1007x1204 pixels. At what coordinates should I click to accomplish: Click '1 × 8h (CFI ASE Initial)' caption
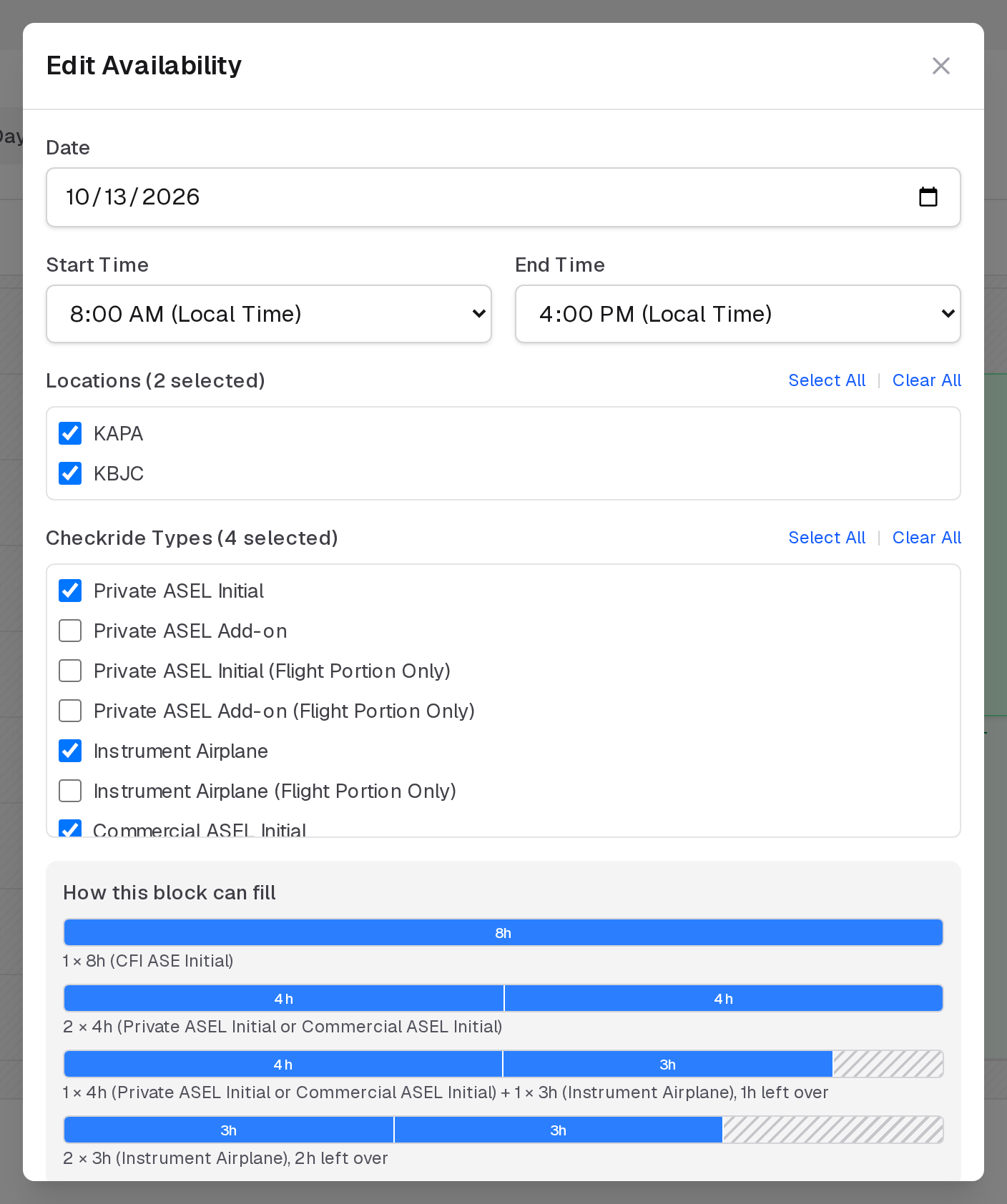(x=148, y=961)
